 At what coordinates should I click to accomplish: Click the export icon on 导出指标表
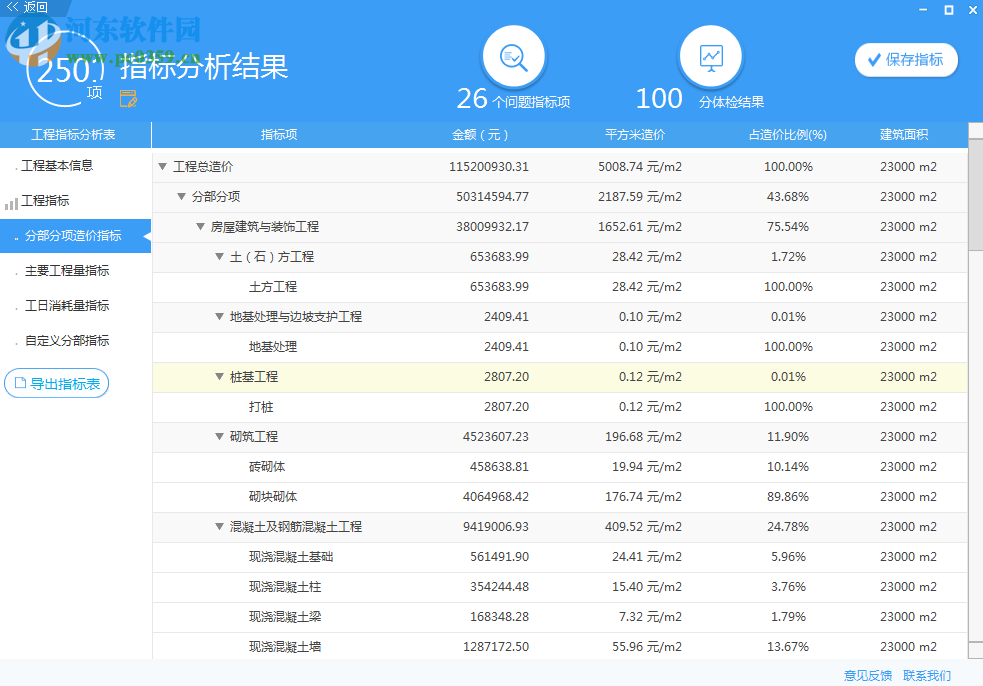[x=23, y=383]
